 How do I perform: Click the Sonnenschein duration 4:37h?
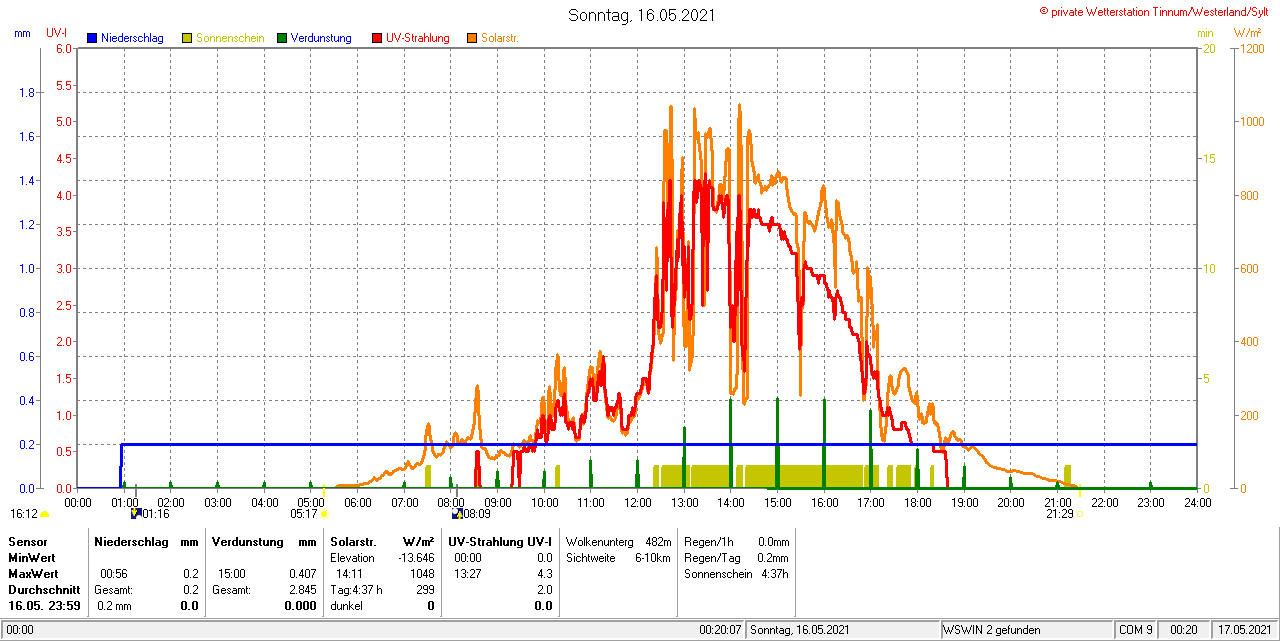[x=774, y=574]
